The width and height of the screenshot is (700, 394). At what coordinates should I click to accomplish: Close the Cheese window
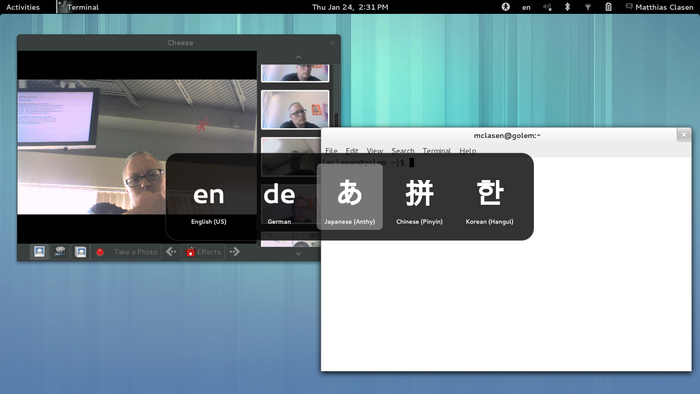click(332, 43)
